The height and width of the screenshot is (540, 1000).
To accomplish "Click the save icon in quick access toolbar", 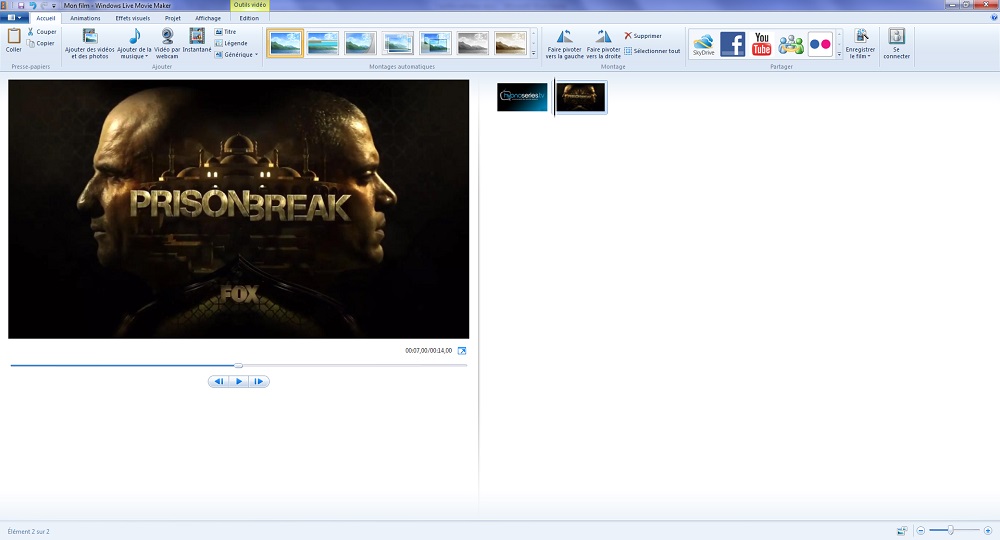I will pos(21,5).
